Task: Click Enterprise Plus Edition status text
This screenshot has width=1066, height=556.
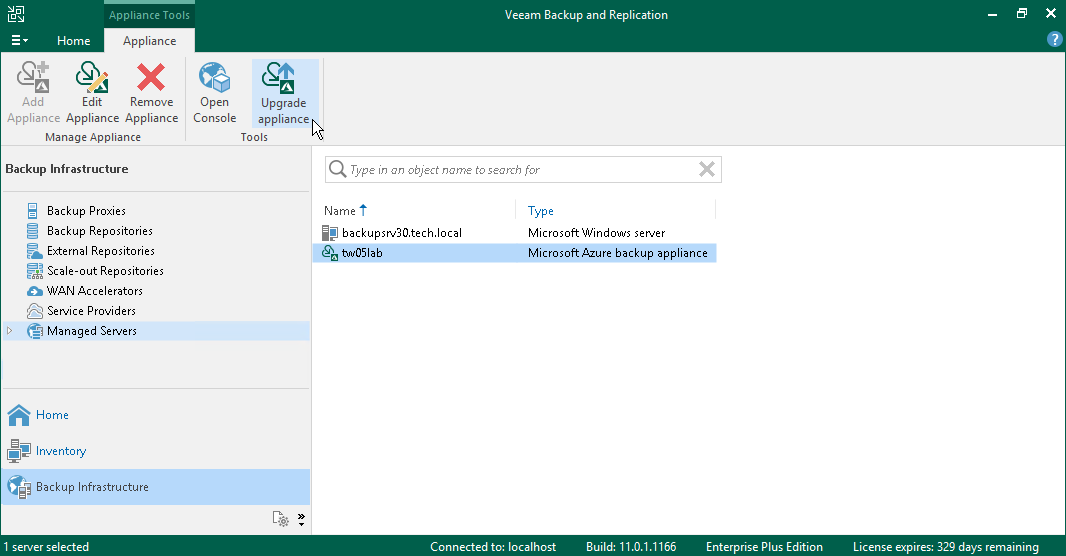Action: (x=764, y=547)
